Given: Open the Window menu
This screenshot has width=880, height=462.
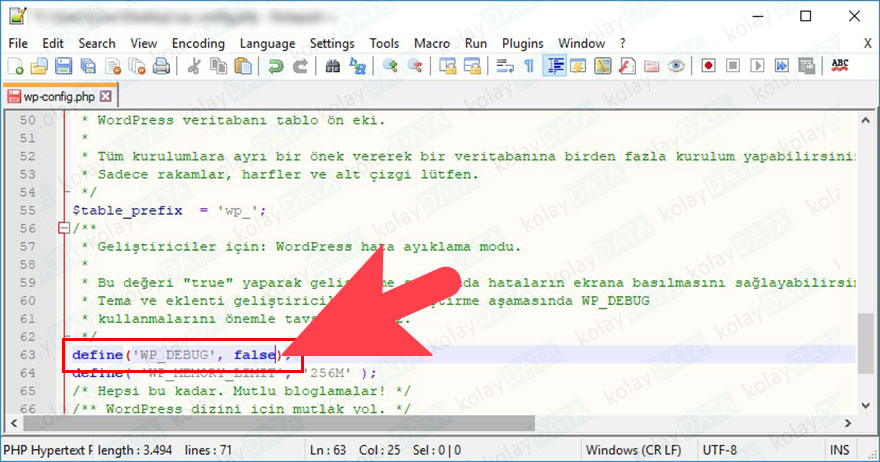Looking at the screenshot, I should (x=581, y=43).
